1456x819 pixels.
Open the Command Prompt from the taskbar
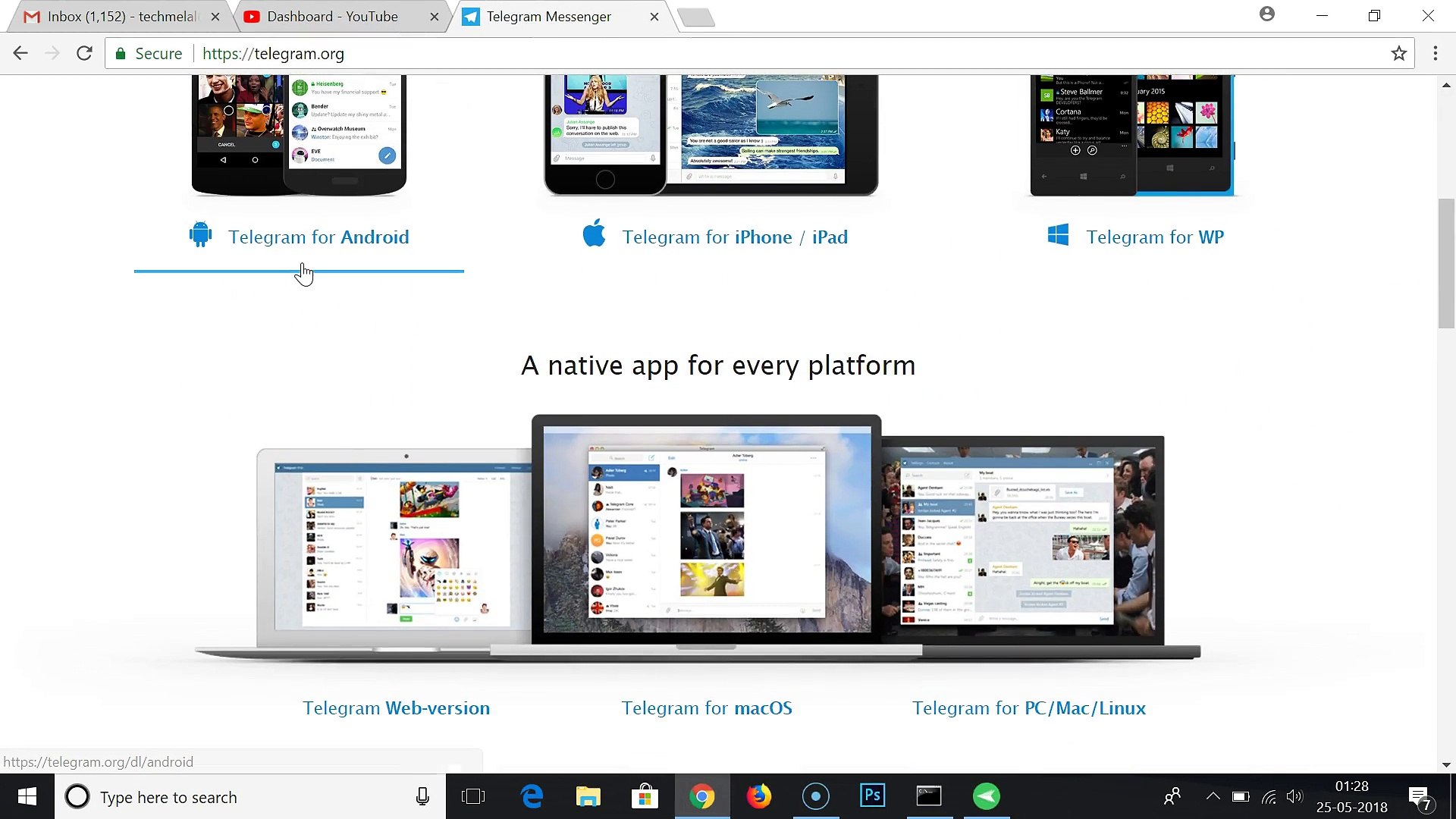pos(928,796)
